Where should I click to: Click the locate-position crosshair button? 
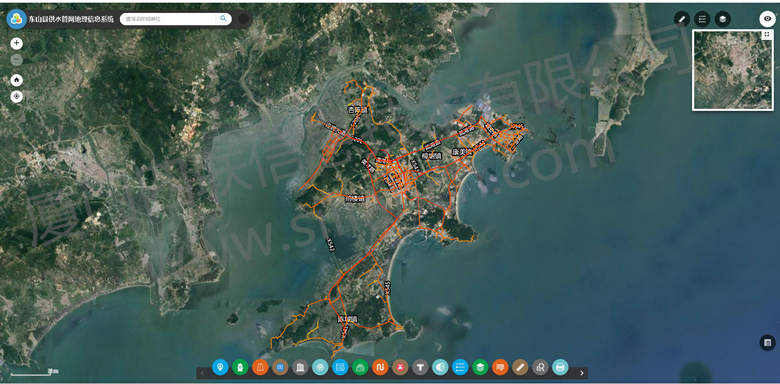point(17,96)
